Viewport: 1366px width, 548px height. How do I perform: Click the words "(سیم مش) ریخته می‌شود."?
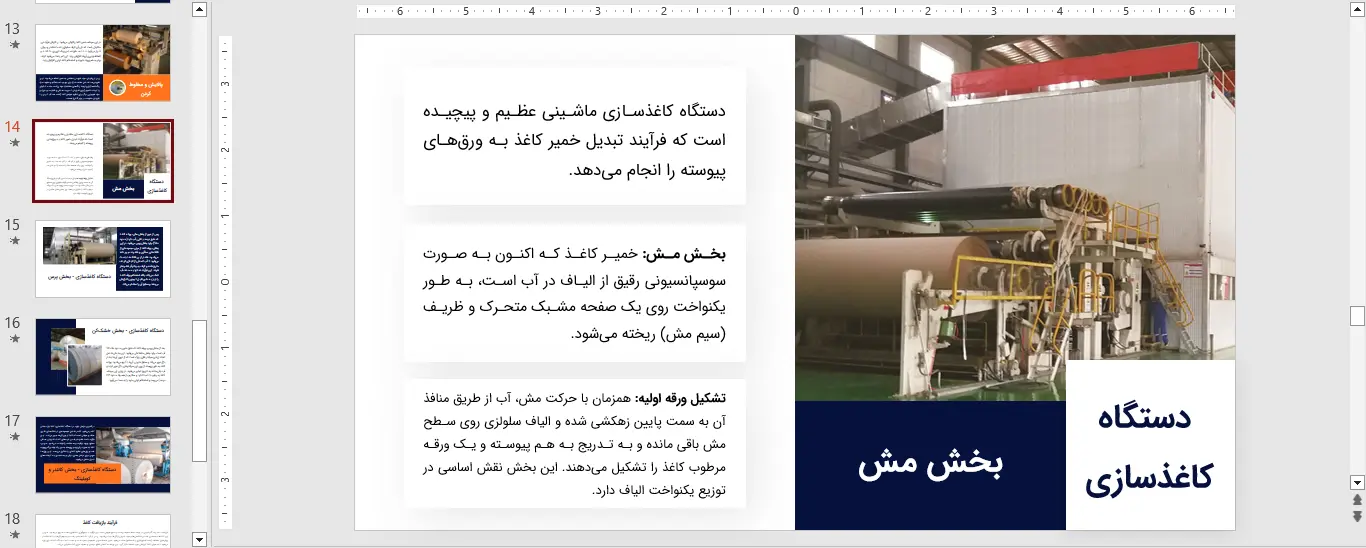(648, 334)
